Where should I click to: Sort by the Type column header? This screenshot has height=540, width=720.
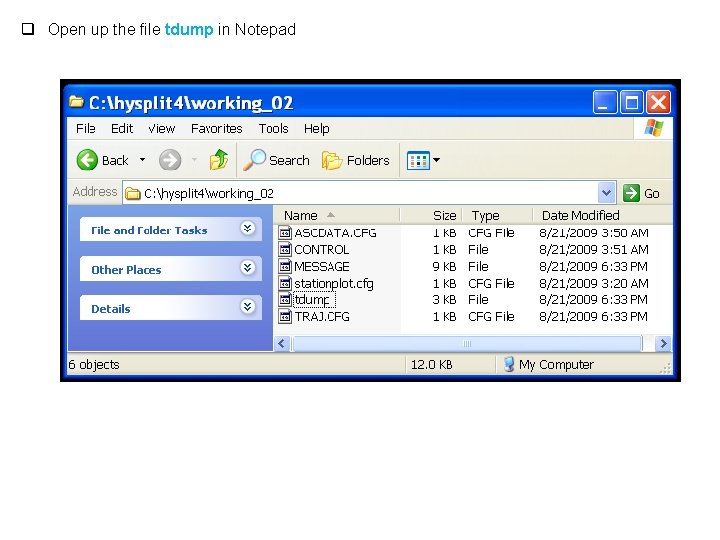pyautogui.click(x=498, y=215)
